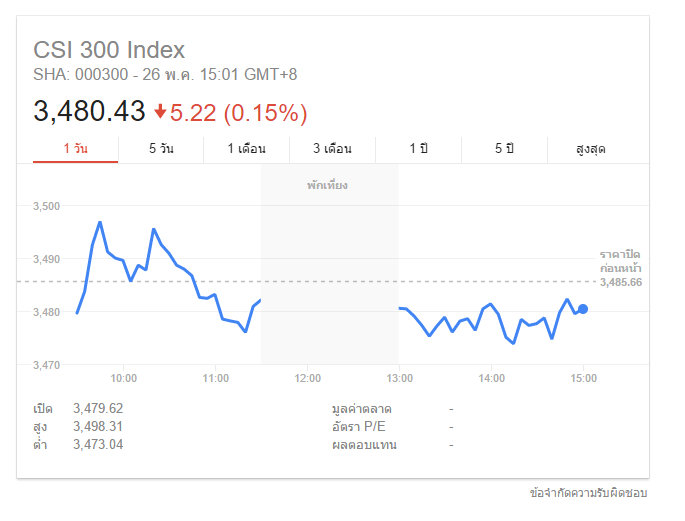This screenshot has width=685, height=521.
Task: Switch to the 5 ปี tab
Action: coord(504,149)
